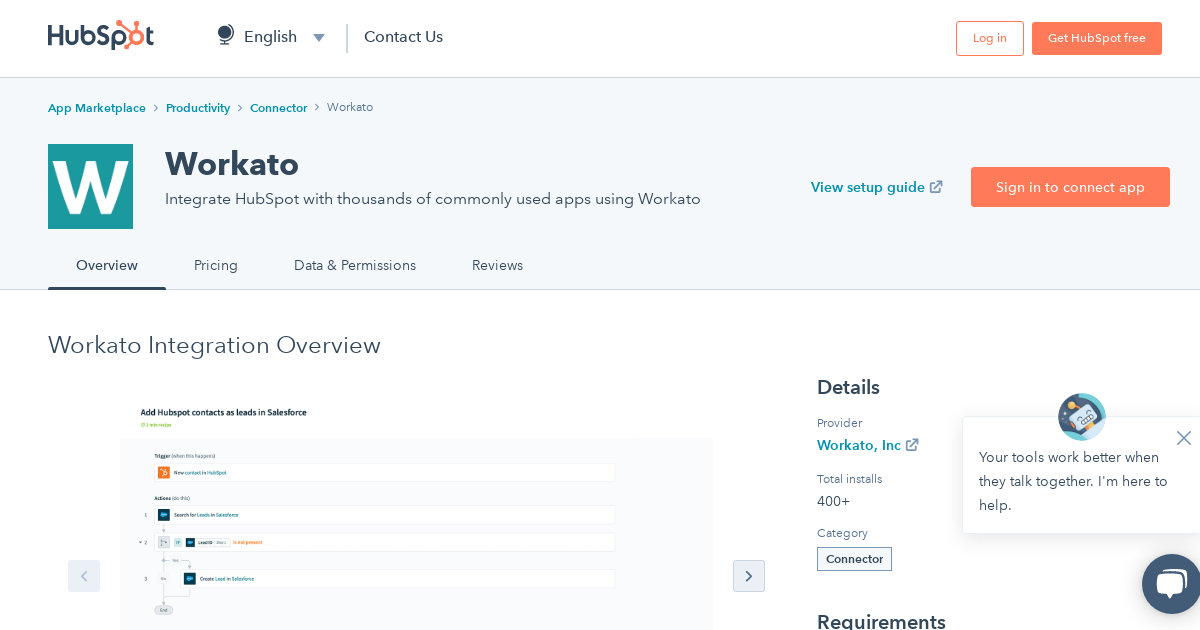Open the Data & Permissions tab

click(x=355, y=265)
